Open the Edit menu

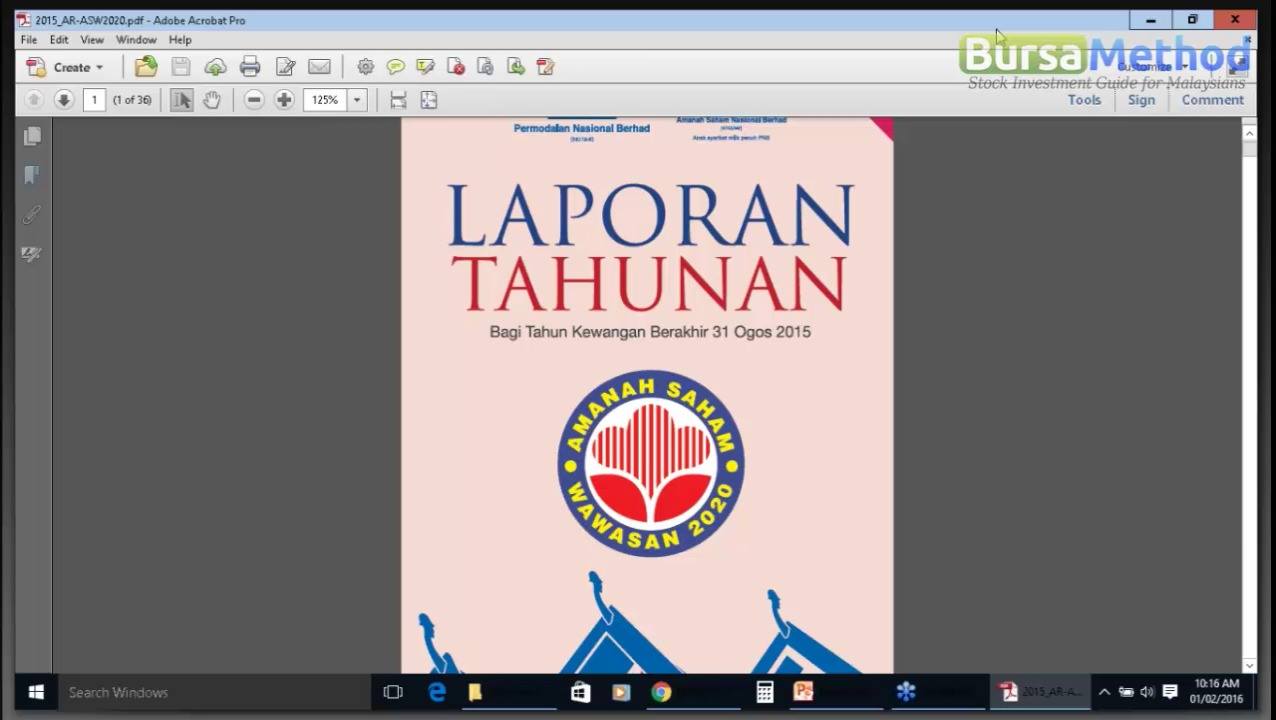[x=59, y=40]
